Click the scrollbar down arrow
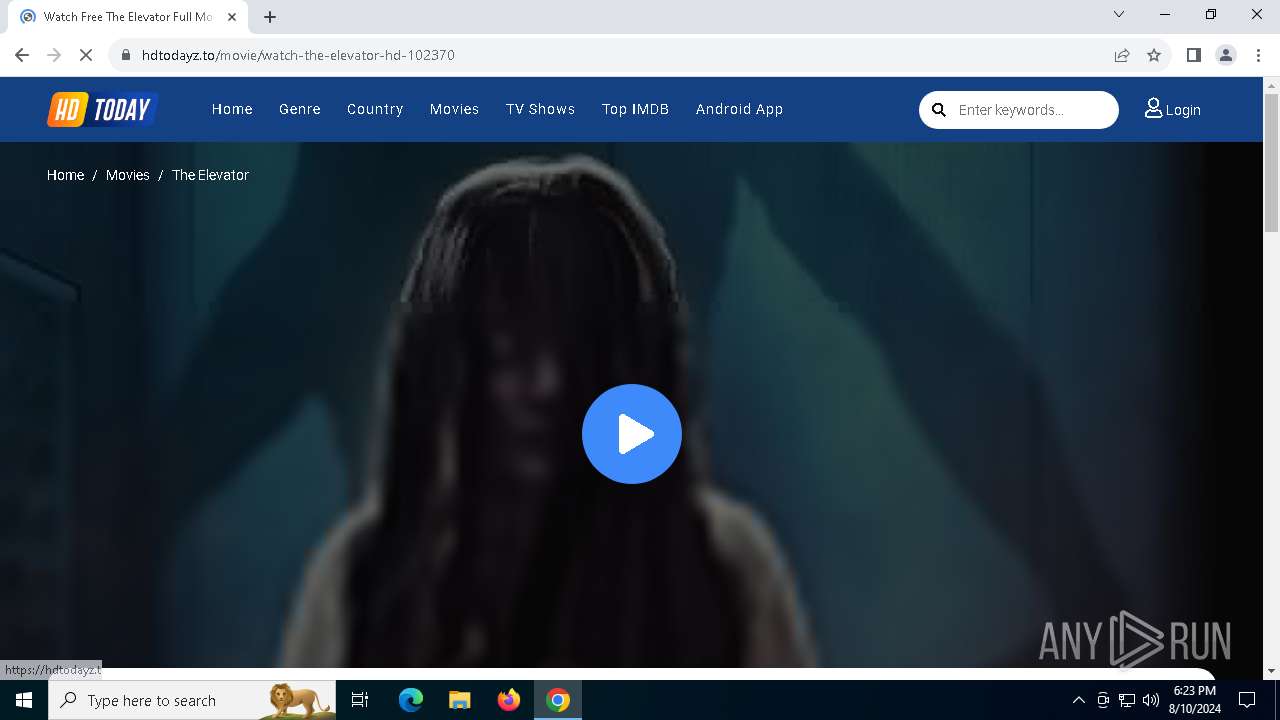This screenshot has height=720, width=1280. [1271, 671]
